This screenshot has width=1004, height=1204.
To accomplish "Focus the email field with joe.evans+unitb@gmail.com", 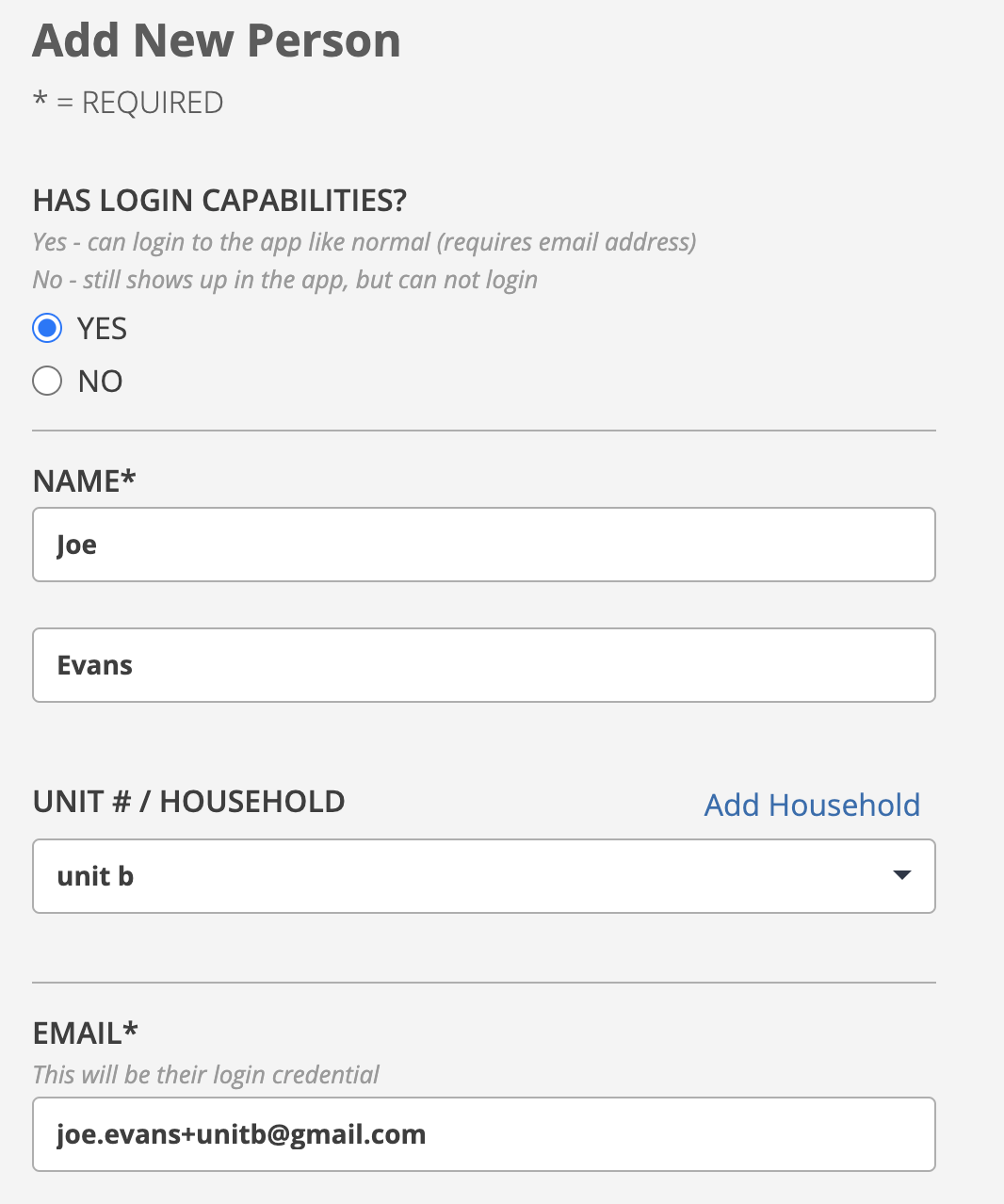I will tap(484, 1134).
